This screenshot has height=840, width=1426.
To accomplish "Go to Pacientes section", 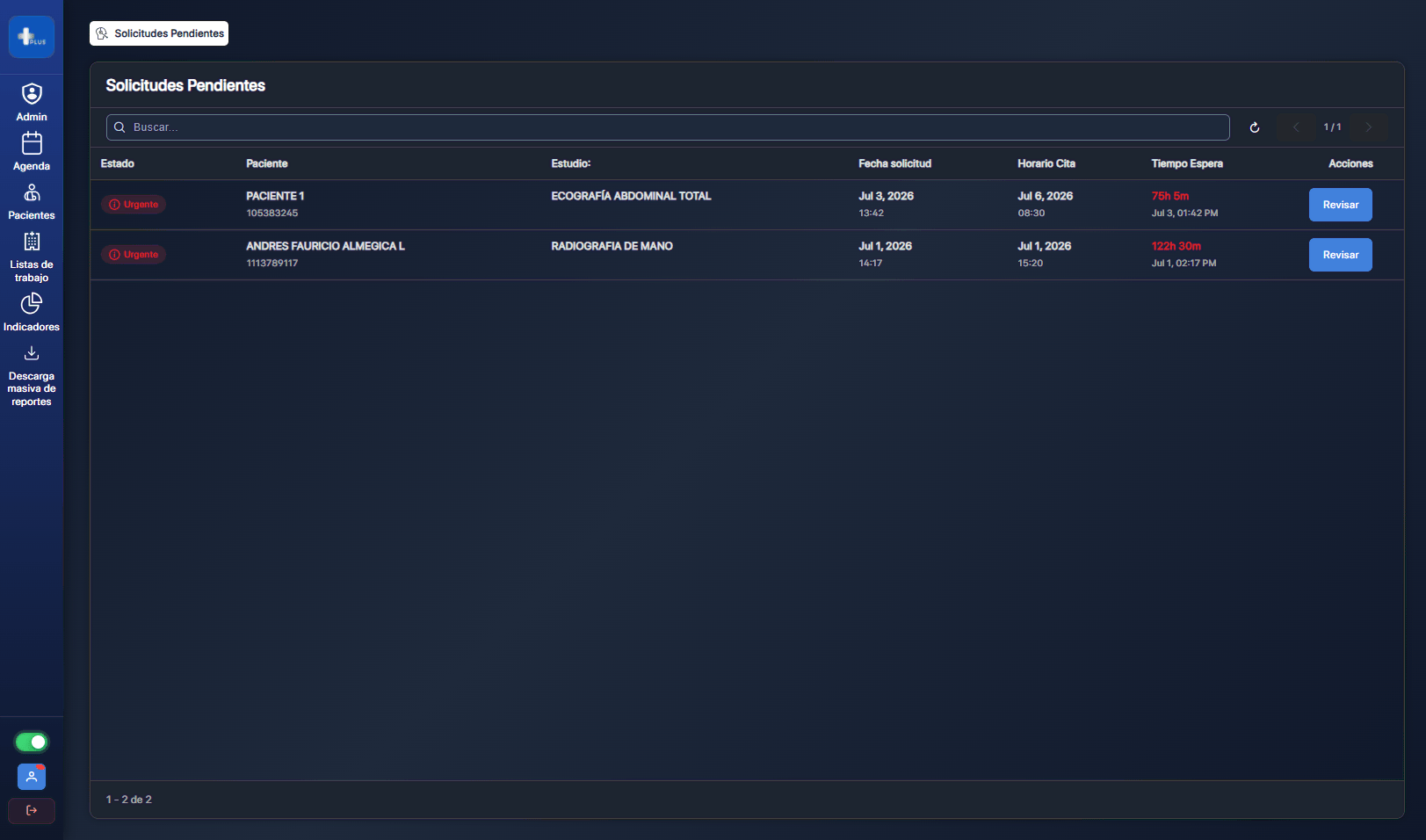I will 32,200.
